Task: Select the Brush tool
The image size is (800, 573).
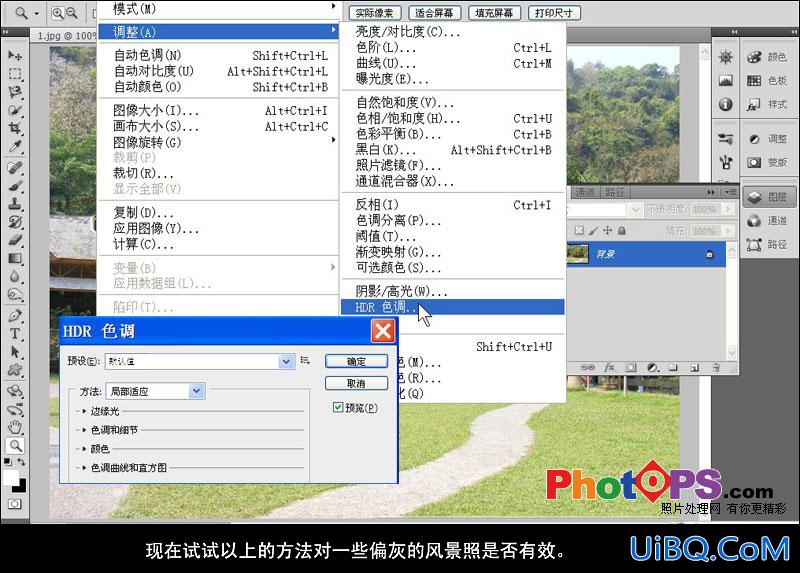Action: pos(15,185)
